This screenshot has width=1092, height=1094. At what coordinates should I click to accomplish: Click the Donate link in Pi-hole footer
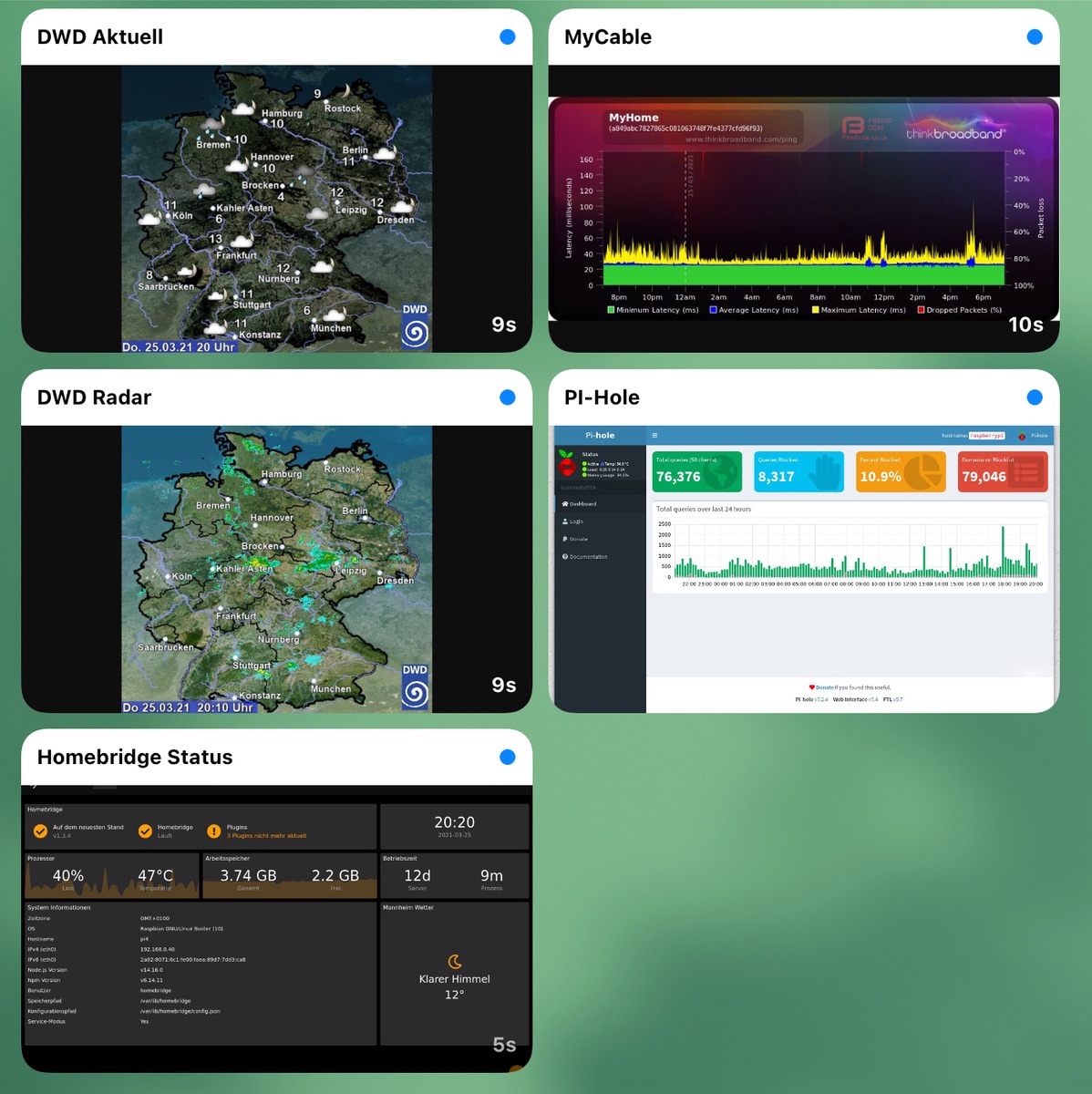click(823, 687)
